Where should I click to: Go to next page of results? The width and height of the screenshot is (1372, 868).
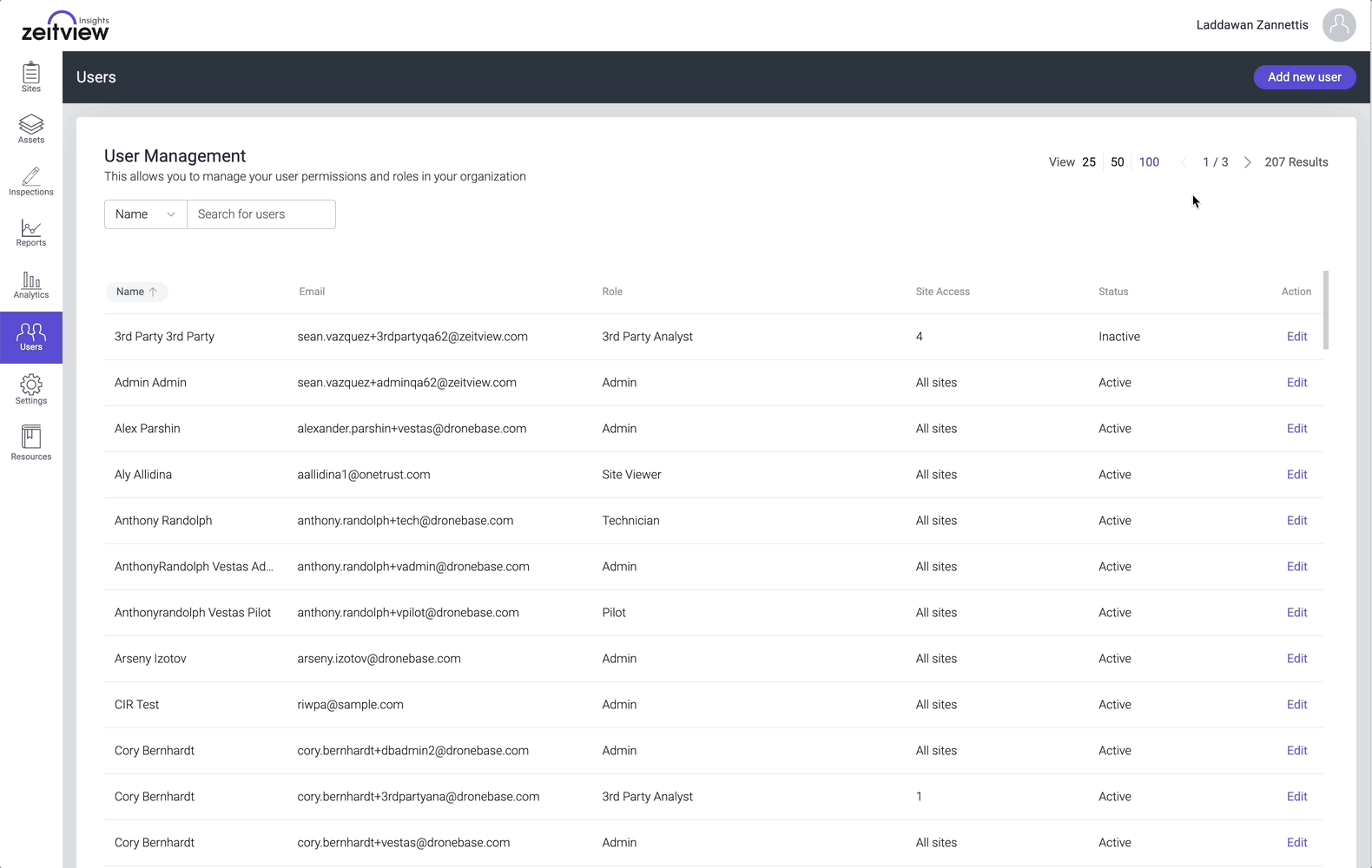point(1248,162)
